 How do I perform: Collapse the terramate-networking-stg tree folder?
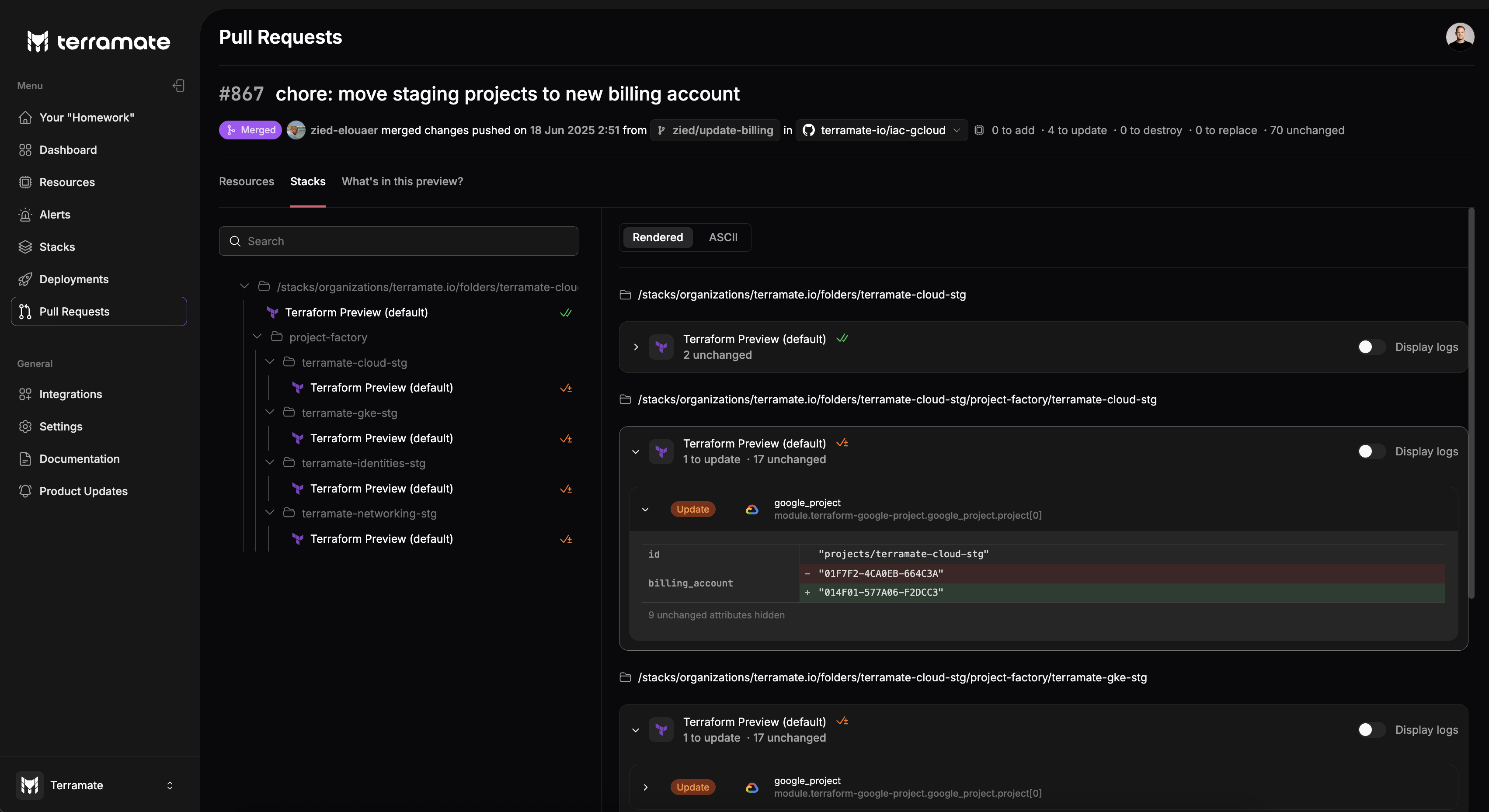point(270,513)
